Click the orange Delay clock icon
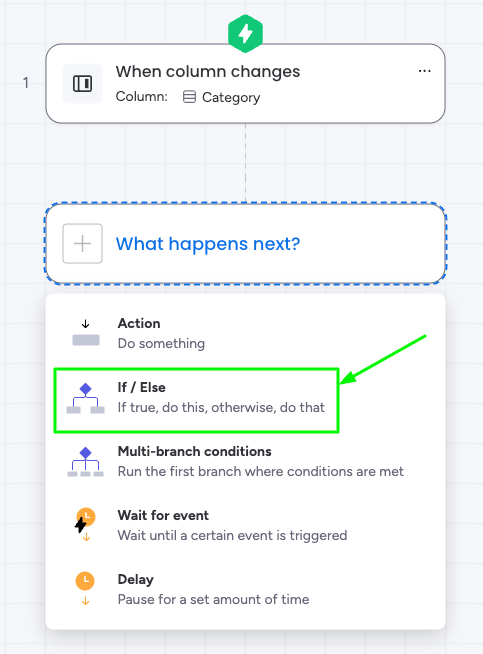 (x=85, y=588)
